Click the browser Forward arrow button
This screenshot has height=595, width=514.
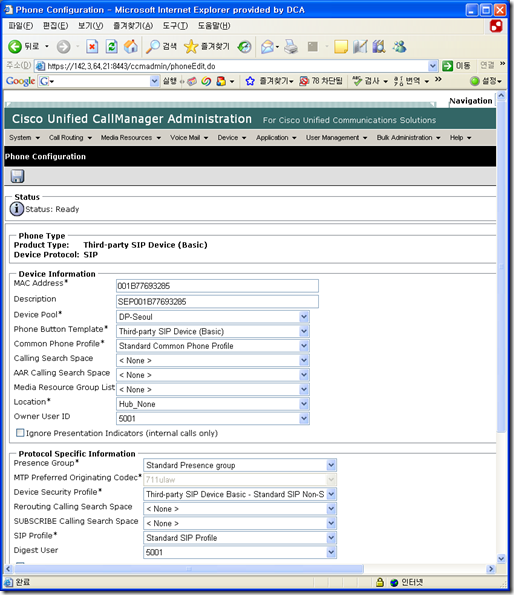pos(63,47)
